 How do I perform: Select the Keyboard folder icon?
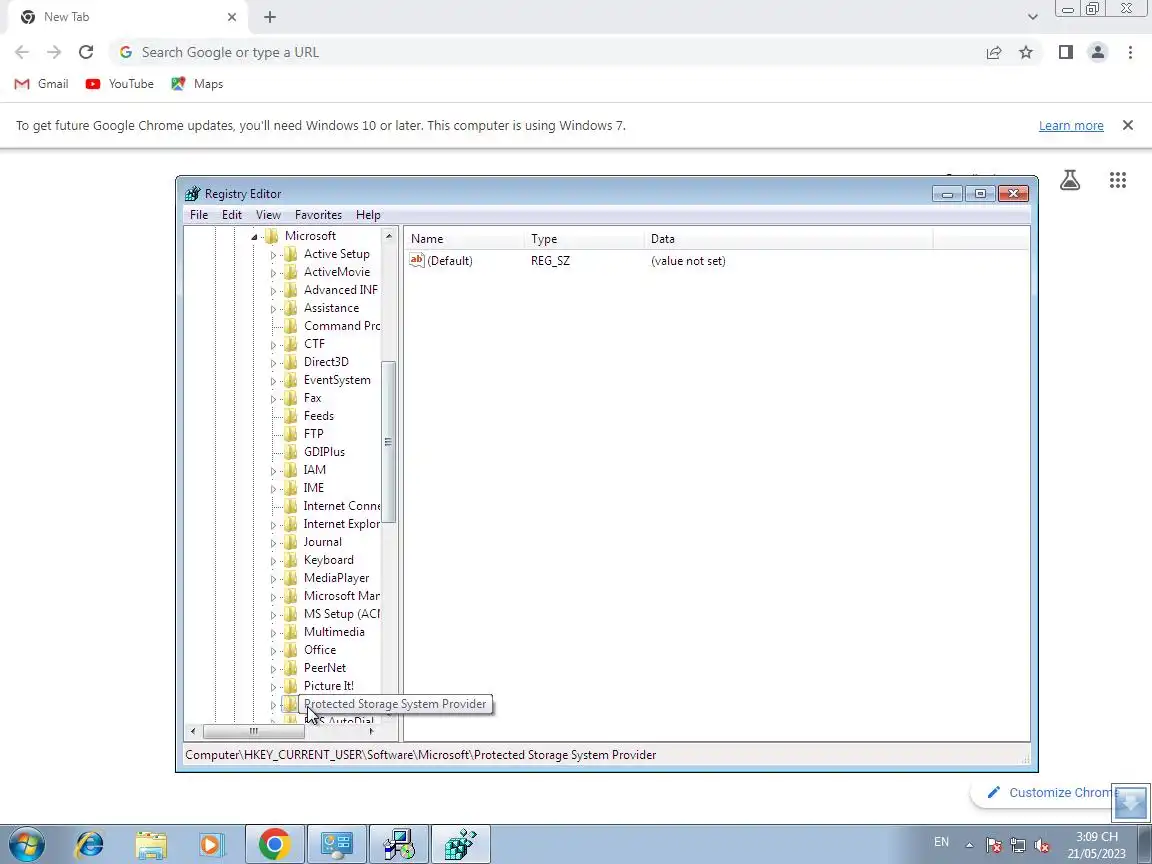pyautogui.click(x=291, y=560)
